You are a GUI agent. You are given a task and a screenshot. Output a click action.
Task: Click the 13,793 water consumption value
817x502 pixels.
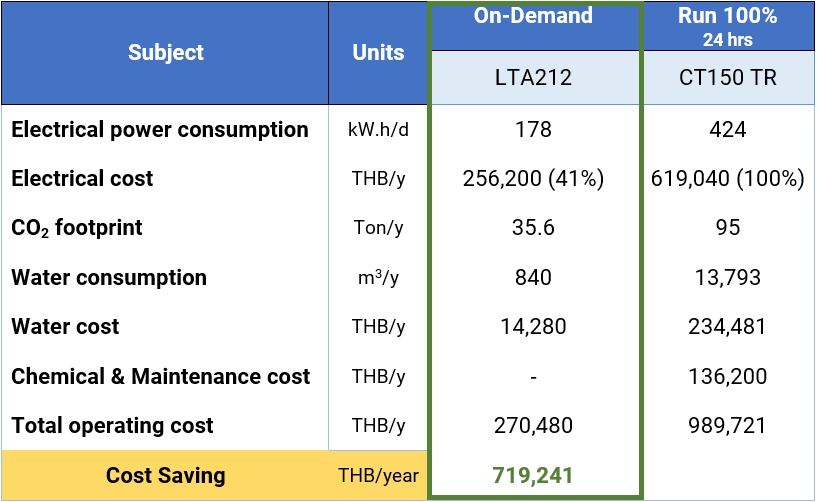point(728,278)
